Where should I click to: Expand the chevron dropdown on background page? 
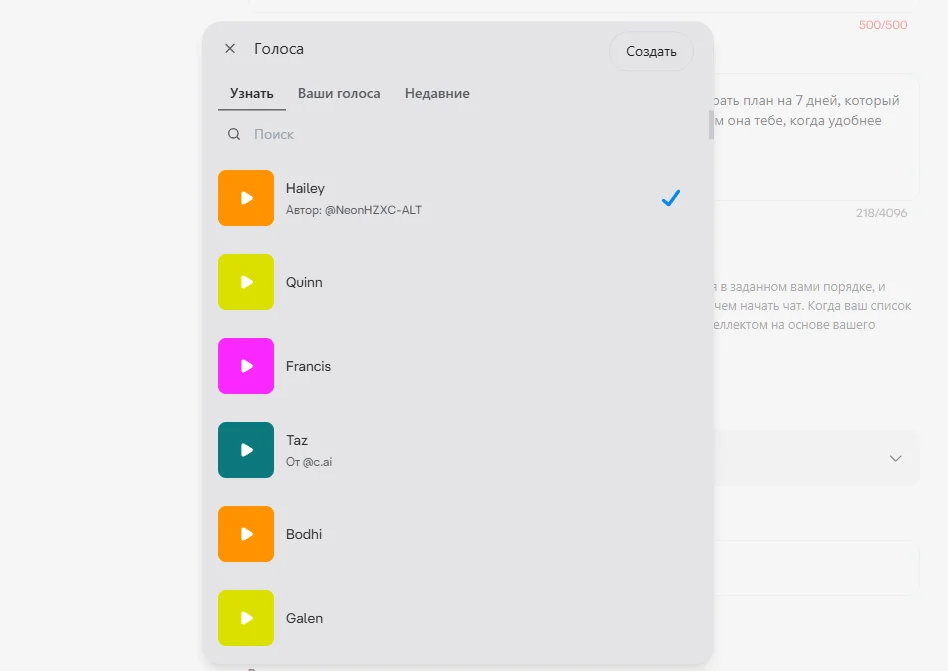pos(895,458)
